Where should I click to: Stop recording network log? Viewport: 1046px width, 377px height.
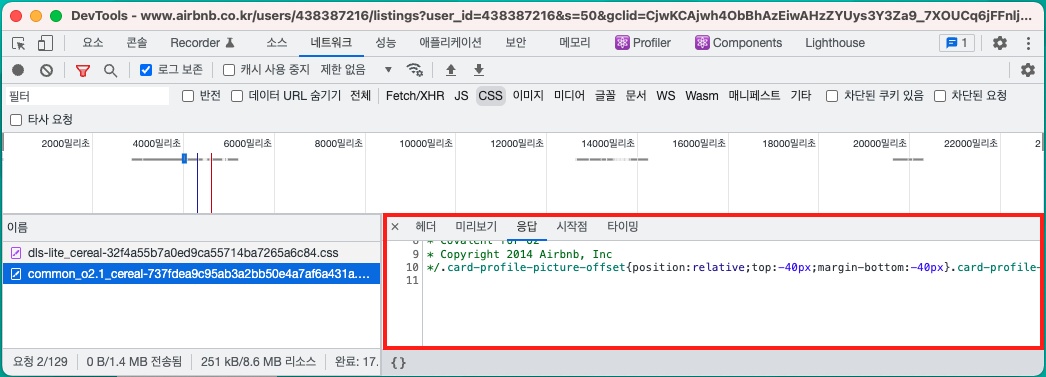coord(18,70)
